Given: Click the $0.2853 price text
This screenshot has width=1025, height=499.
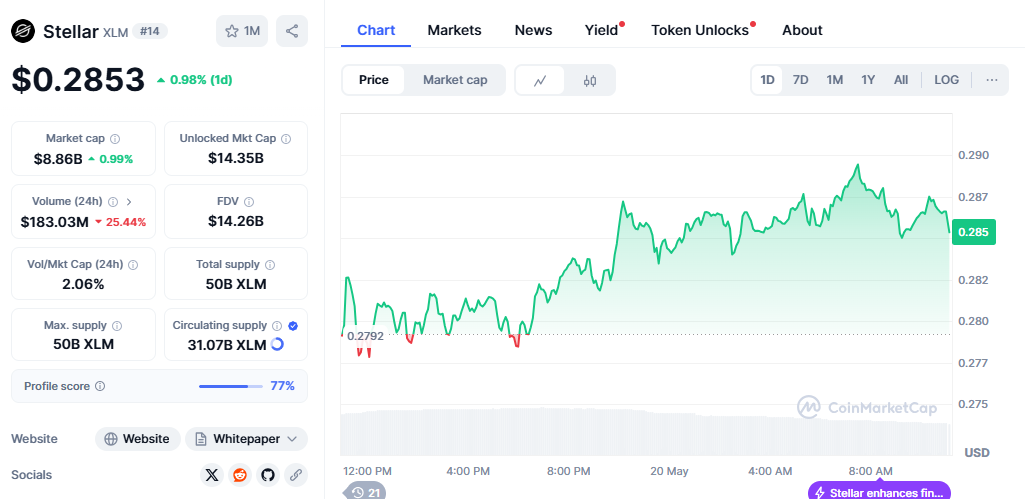Looking at the screenshot, I should [78, 80].
